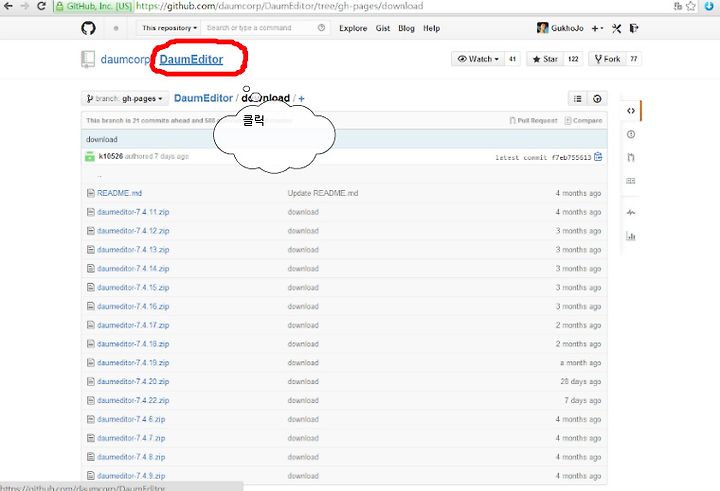720x491 pixels.
Task: Open daumeditor-7.4.18.zip
Action: [x=133, y=344]
